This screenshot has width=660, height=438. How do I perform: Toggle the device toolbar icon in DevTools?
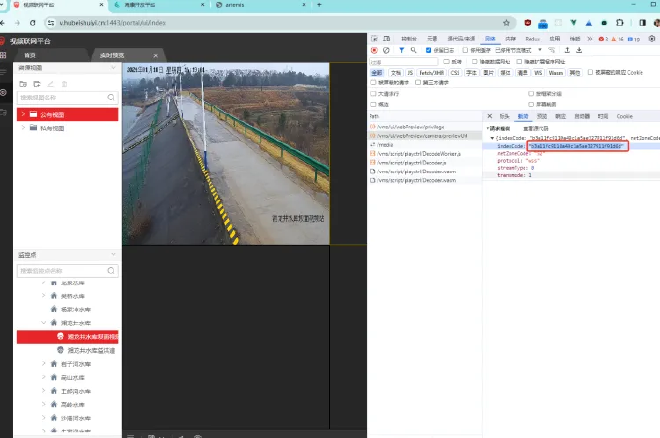pyautogui.click(x=386, y=39)
